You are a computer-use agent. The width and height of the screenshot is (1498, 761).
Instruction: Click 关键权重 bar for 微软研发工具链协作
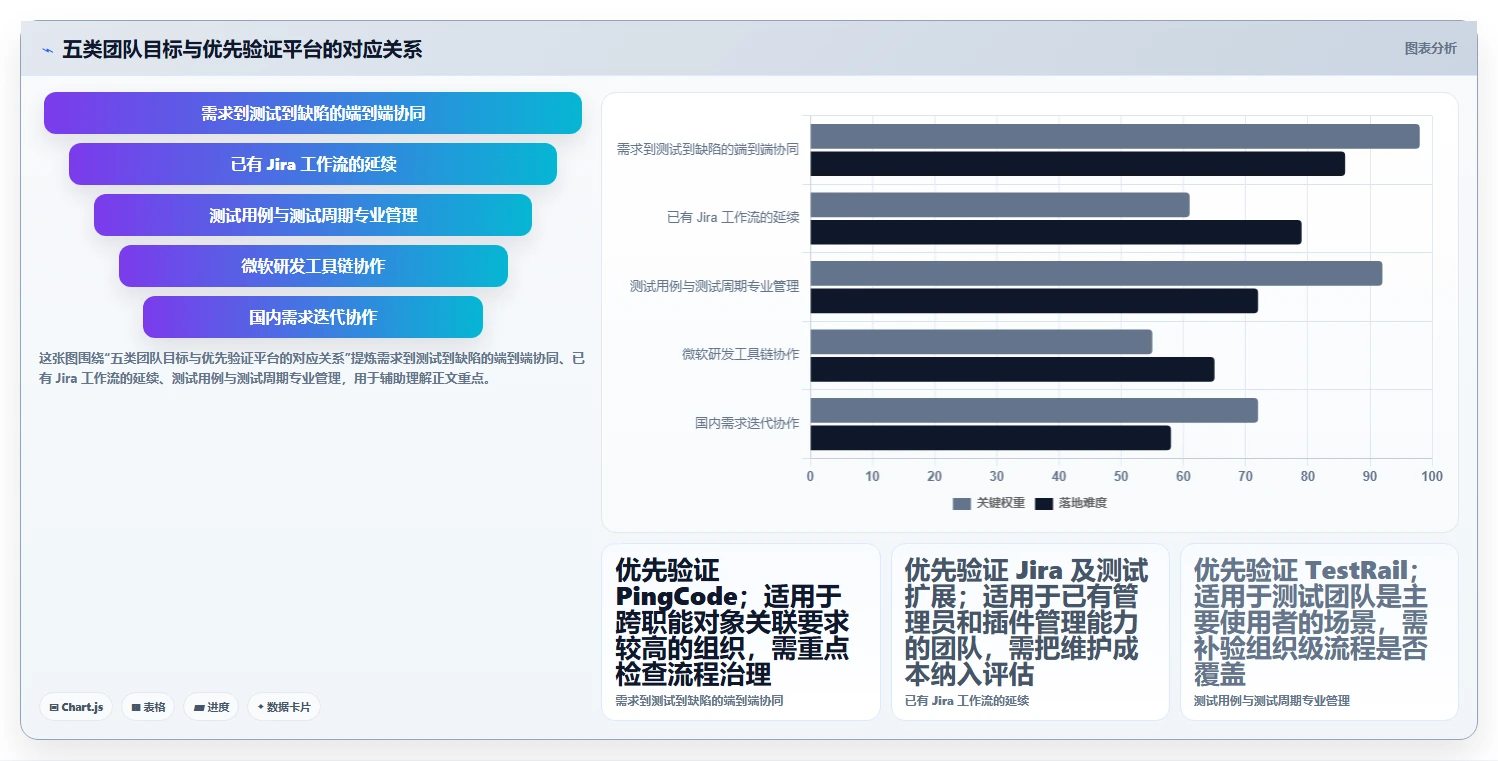(981, 342)
